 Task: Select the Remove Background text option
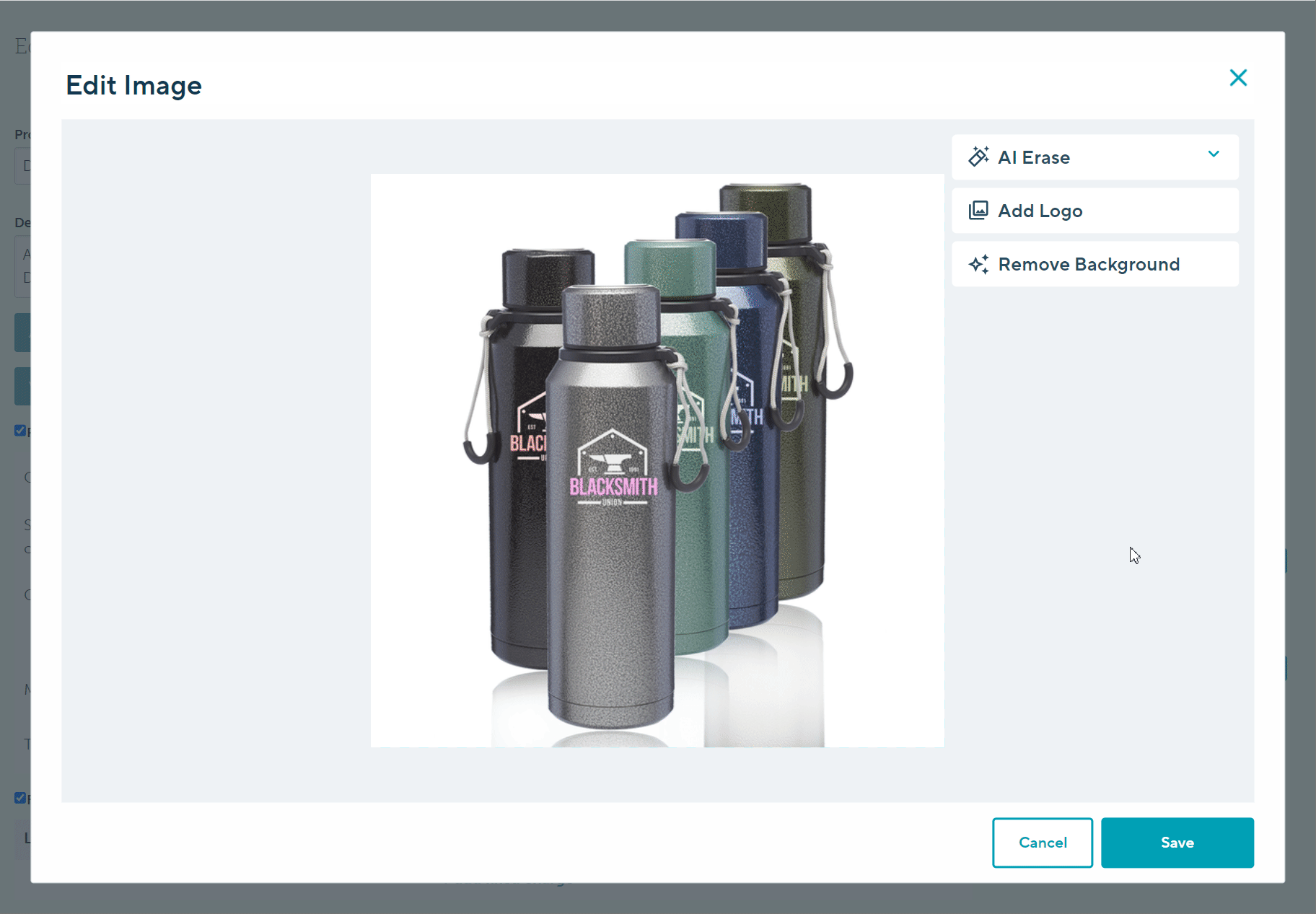click(1088, 264)
